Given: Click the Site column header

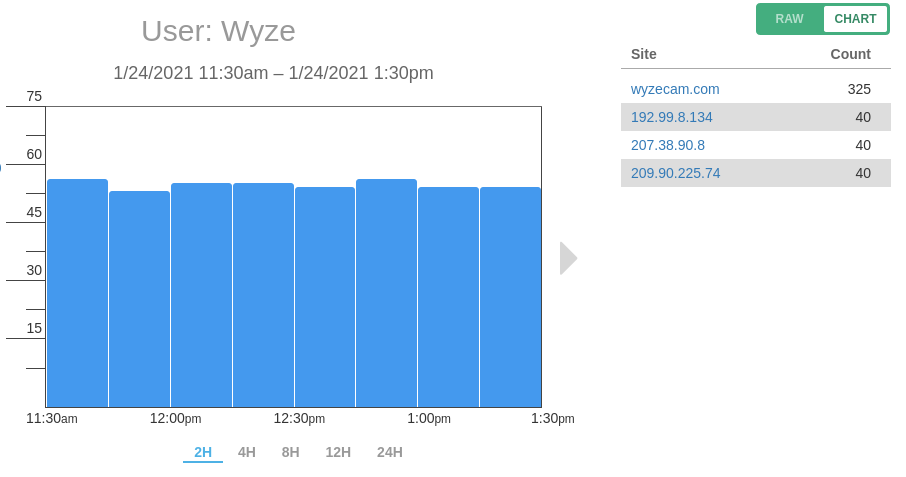Looking at the screenshot, I should pyautogui.click(x=644, y=54).
